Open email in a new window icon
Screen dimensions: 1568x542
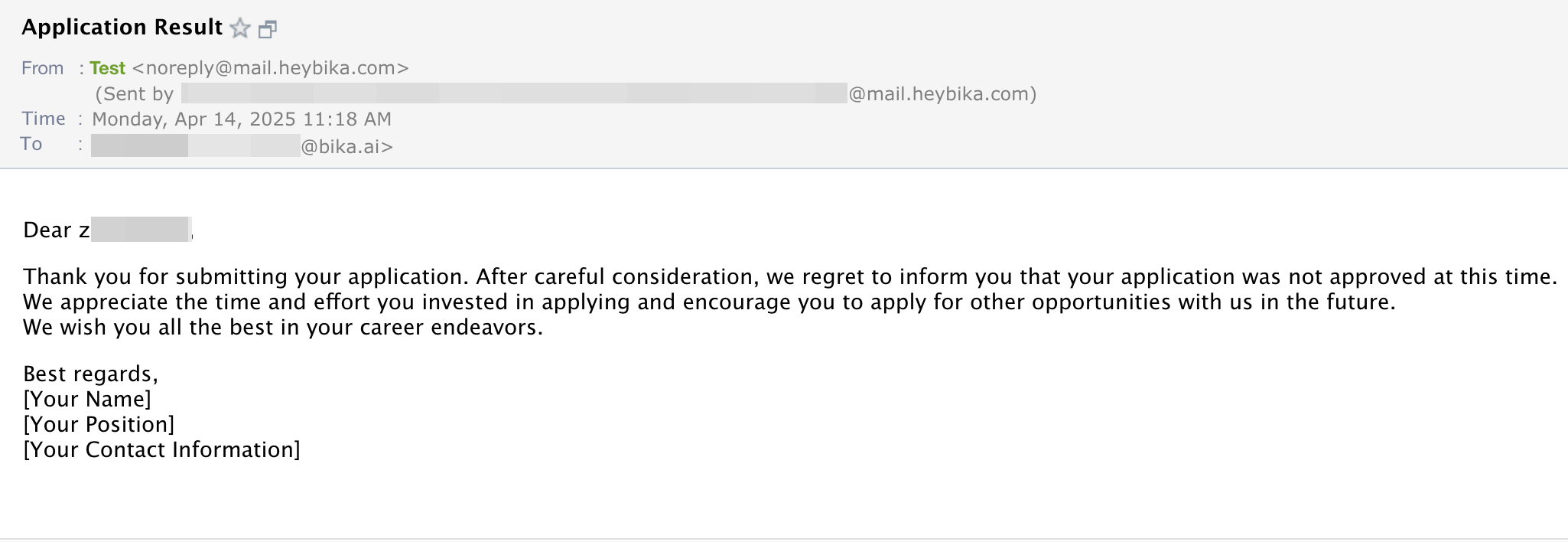tap(268, 29)
